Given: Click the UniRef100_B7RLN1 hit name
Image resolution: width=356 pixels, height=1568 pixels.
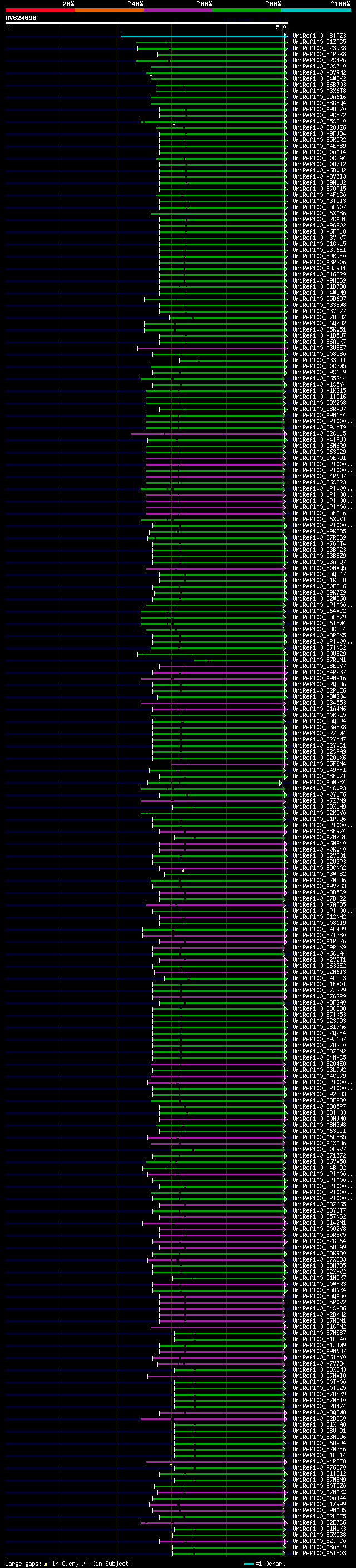Looking at the screenshot, I should click(319, 660).
